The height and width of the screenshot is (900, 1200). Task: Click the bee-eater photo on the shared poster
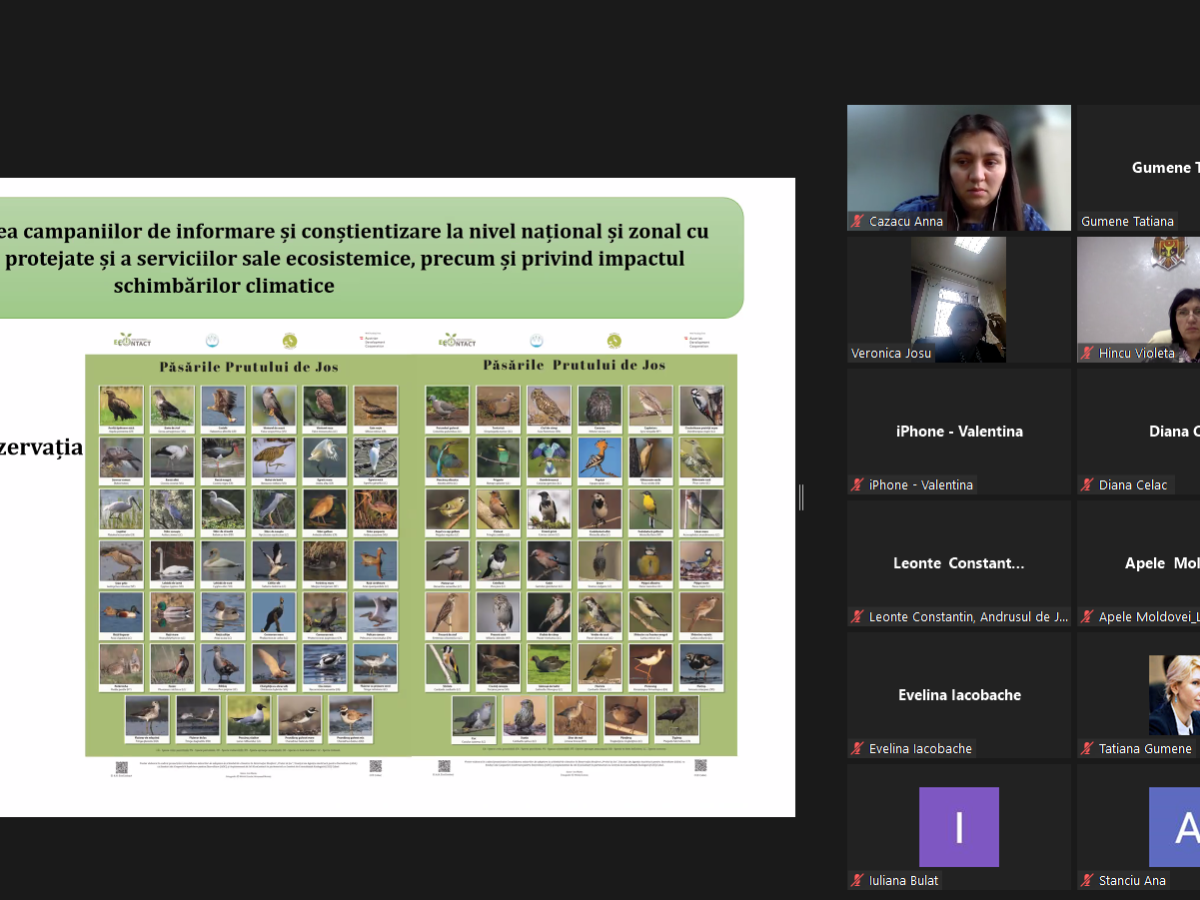point(498,457)
